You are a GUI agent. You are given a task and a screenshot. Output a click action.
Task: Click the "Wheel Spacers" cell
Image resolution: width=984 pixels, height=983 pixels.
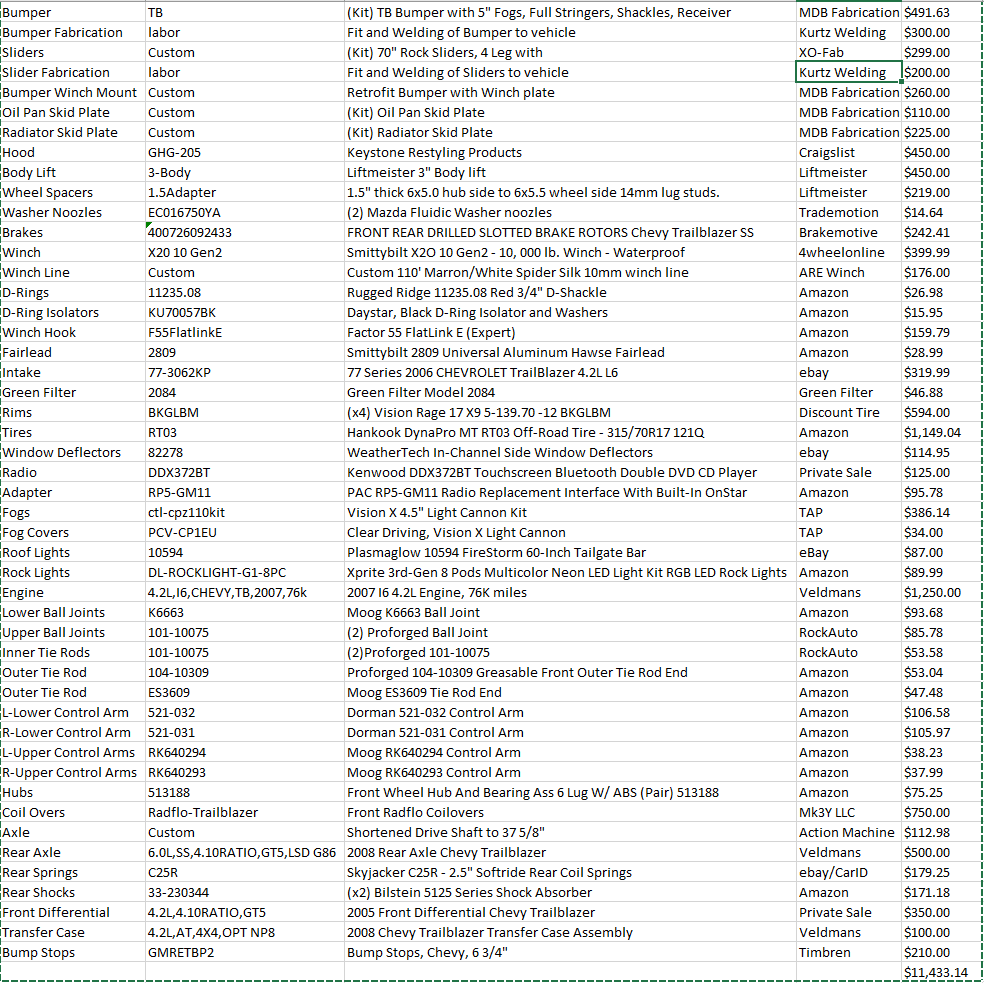pyautogui.click(x=73, y=193)
